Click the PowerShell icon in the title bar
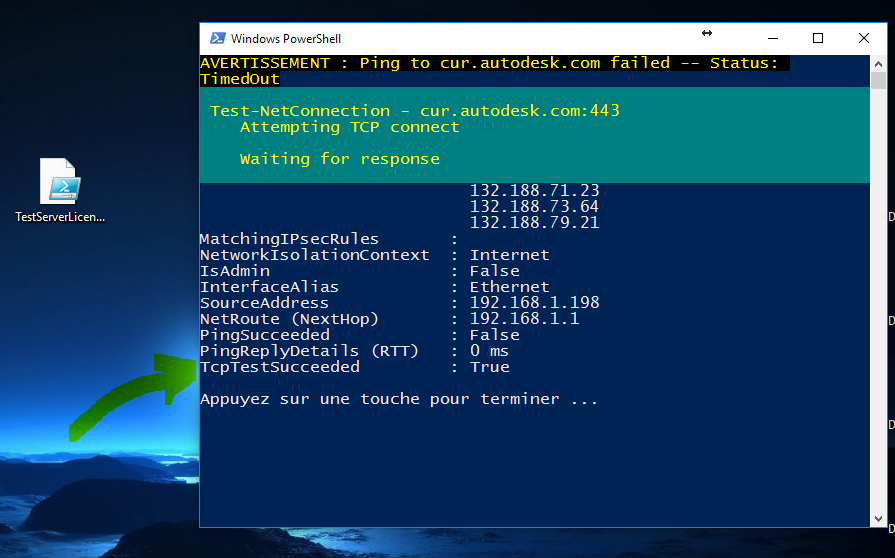 [x=217, y=38]
